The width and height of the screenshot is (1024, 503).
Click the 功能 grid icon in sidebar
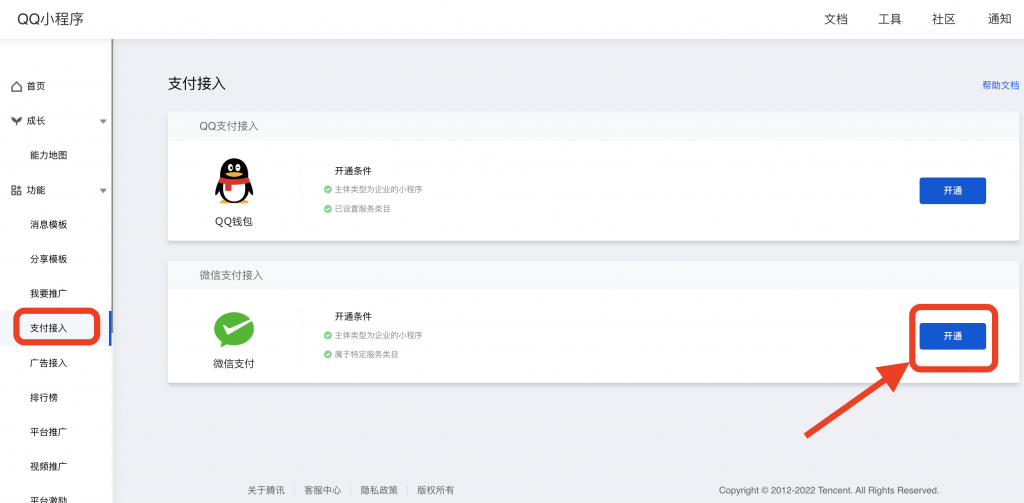(x=16, y=190)
